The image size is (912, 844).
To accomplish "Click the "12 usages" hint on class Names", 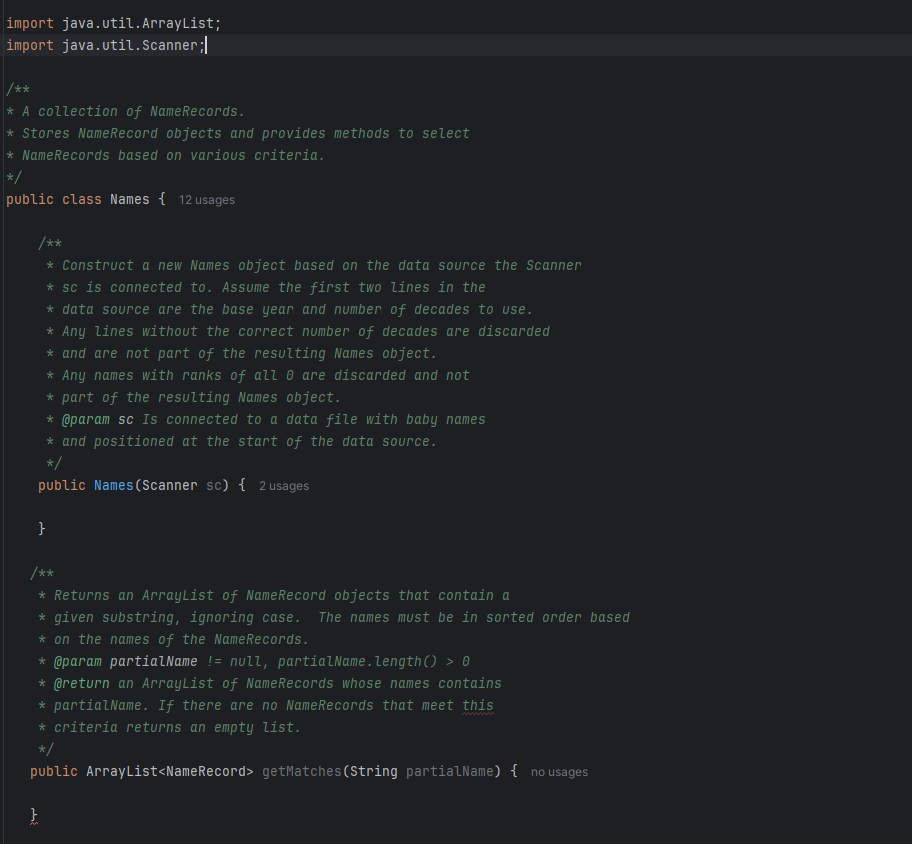I will [206, 199].
